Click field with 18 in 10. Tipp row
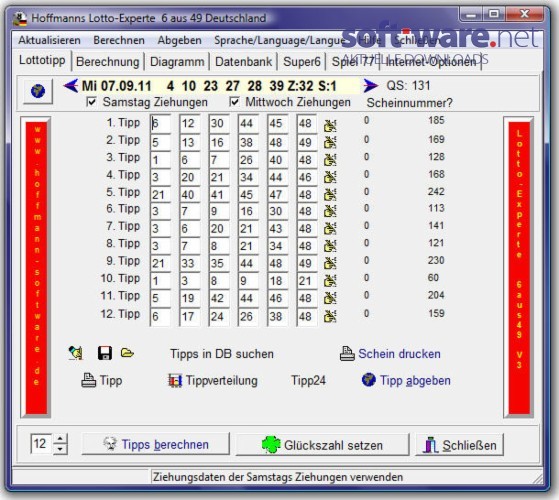This screenshot has width=559, height=500. [277, 281]
